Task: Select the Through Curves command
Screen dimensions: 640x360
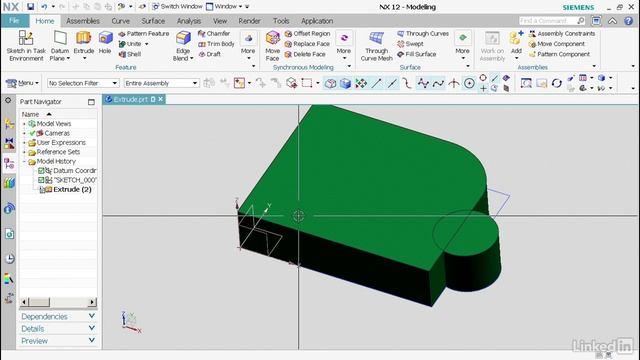Action: 423,33
